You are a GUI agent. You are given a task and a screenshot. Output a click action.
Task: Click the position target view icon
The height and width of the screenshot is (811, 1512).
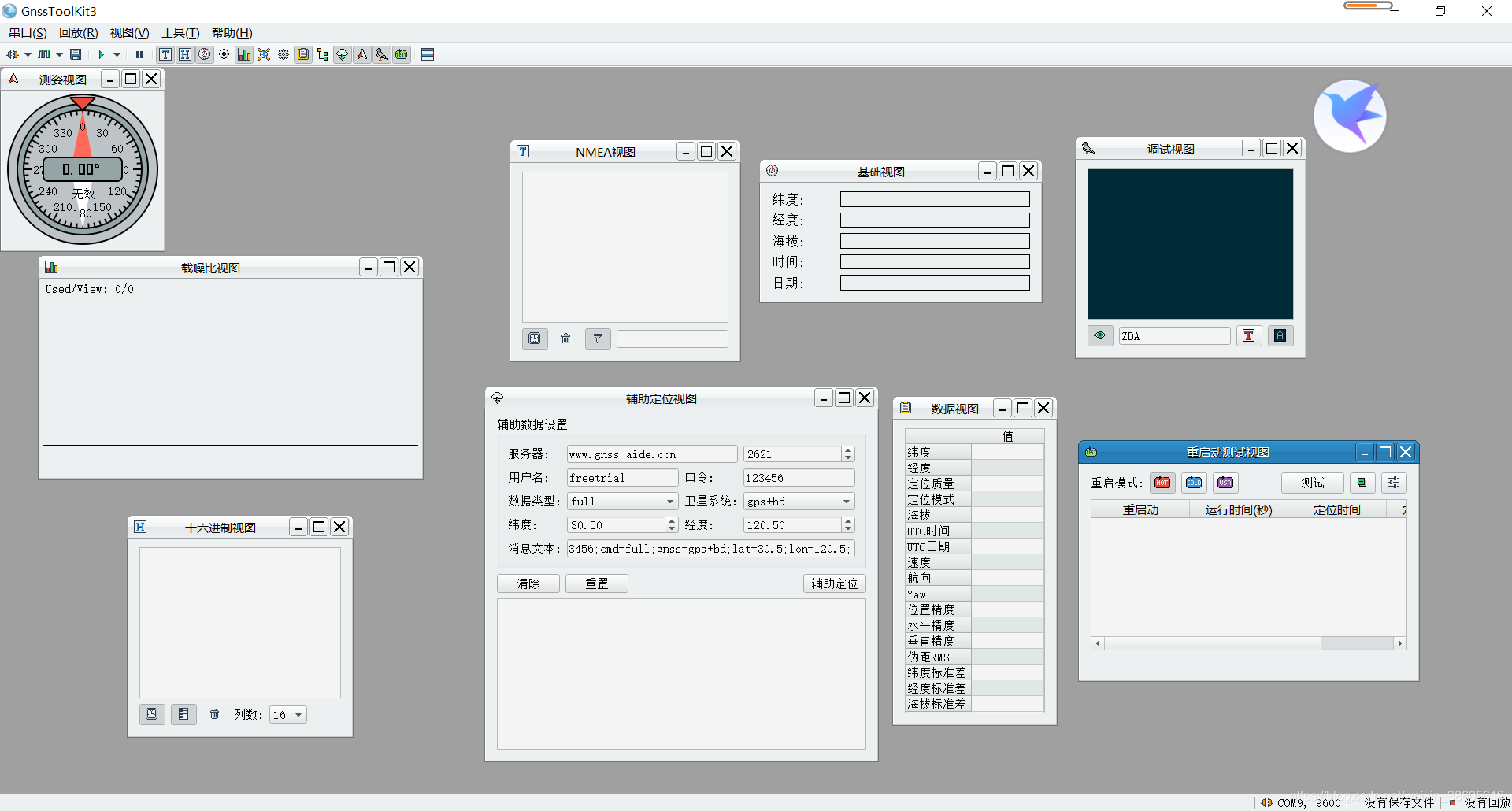pyautogui.click(x=224, y=54)
